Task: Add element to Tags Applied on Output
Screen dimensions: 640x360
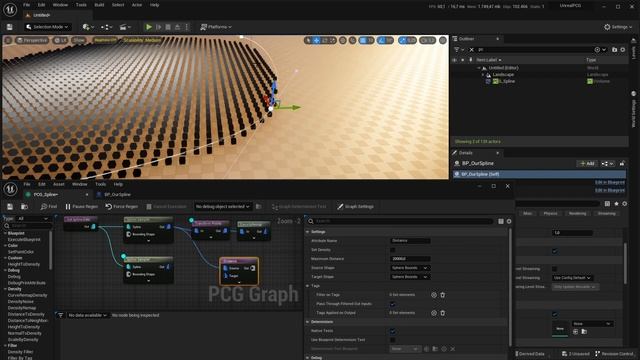Action: point(434,313)
